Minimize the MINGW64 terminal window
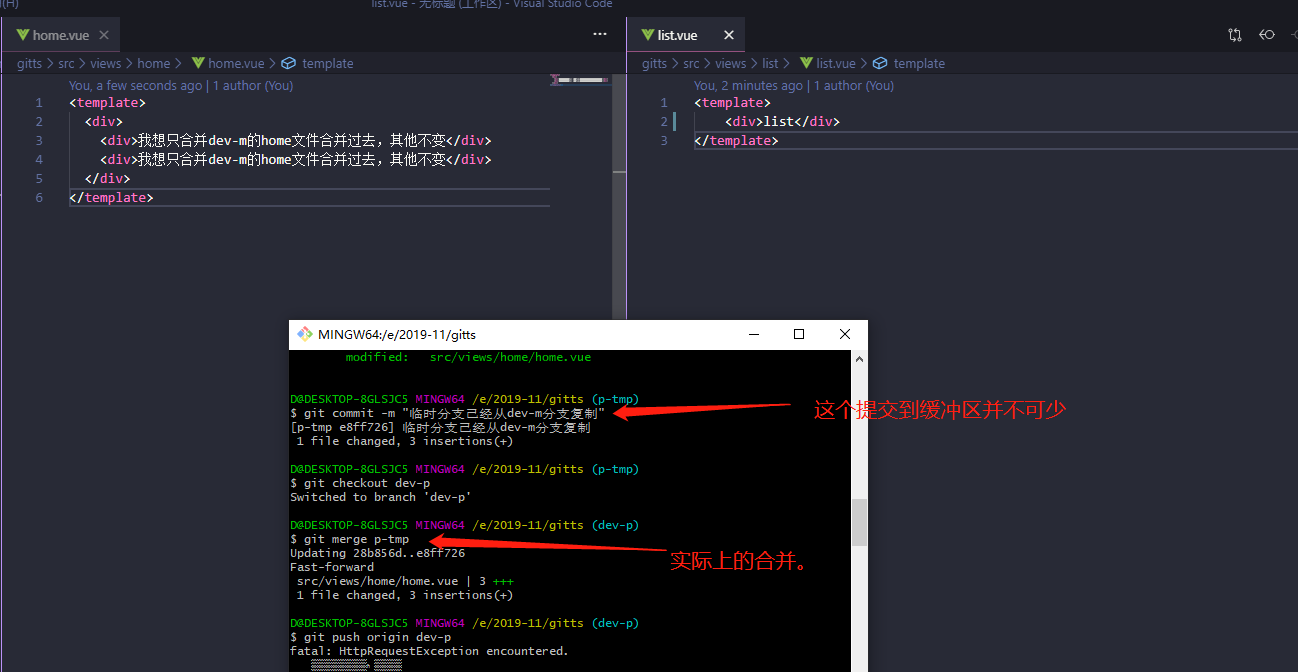The width and height of the screenshot is (1298, 672). (x=753, y=334)
